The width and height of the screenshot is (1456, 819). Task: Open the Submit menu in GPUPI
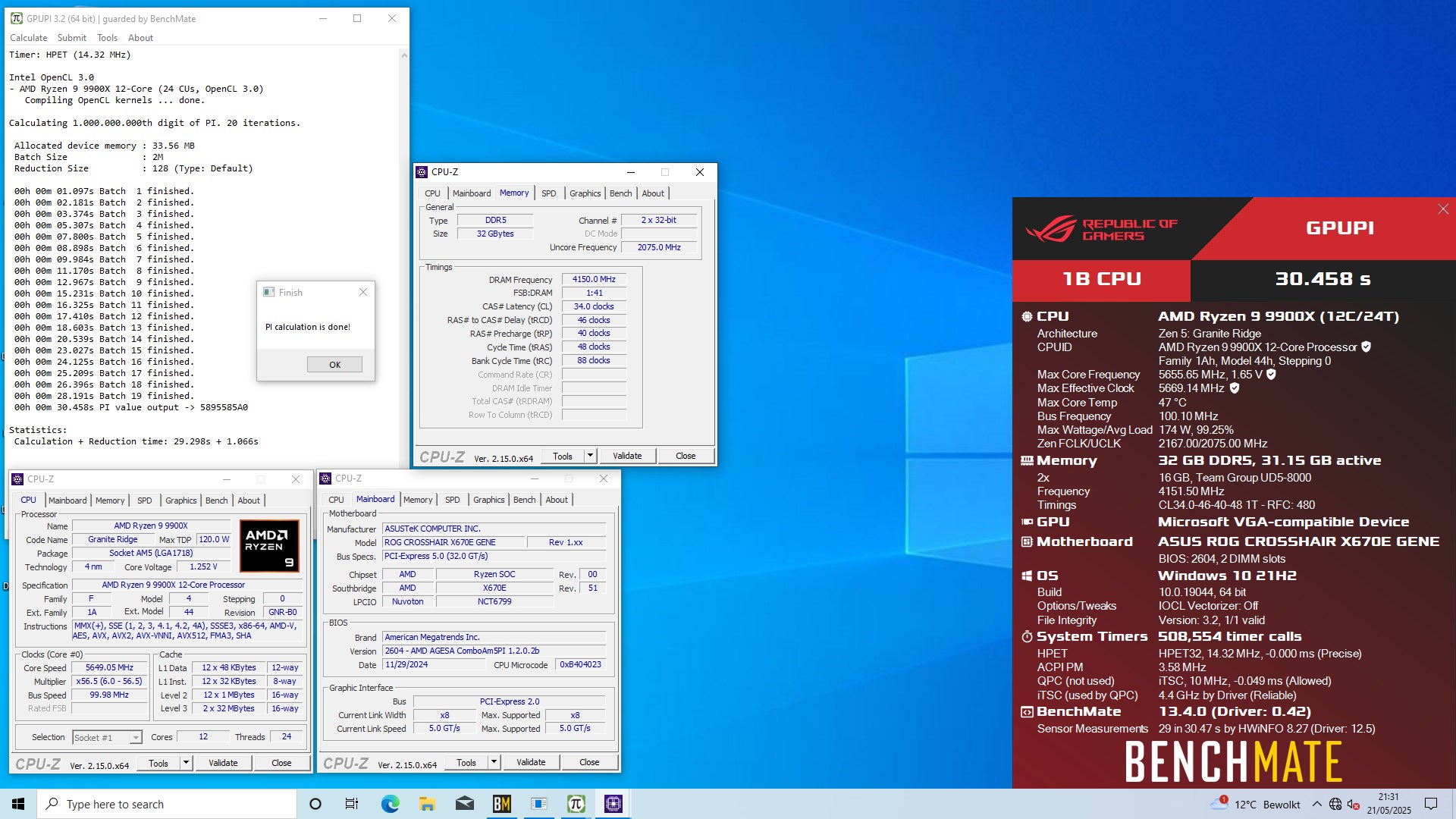pyautogui.click(x=72, y=38)
